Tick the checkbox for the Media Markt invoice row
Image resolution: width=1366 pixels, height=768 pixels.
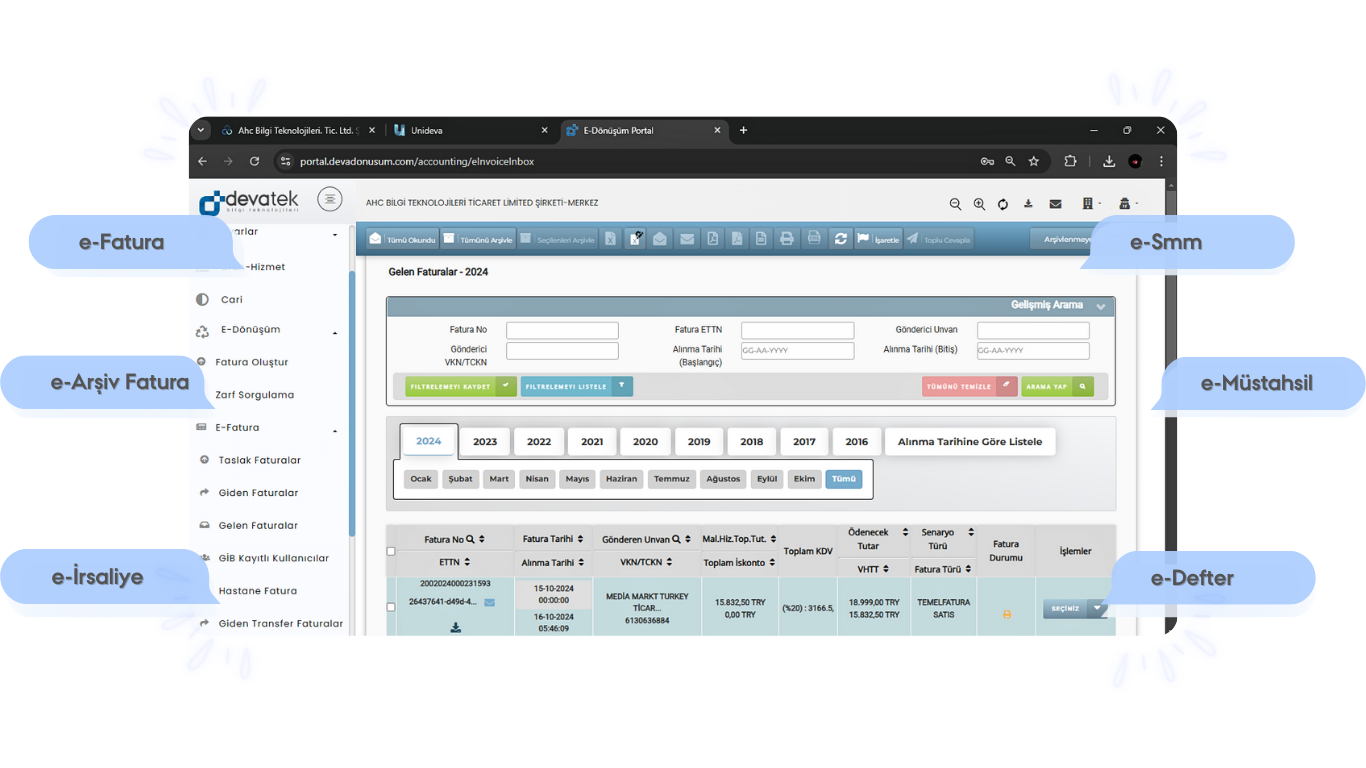click(391, 607)
